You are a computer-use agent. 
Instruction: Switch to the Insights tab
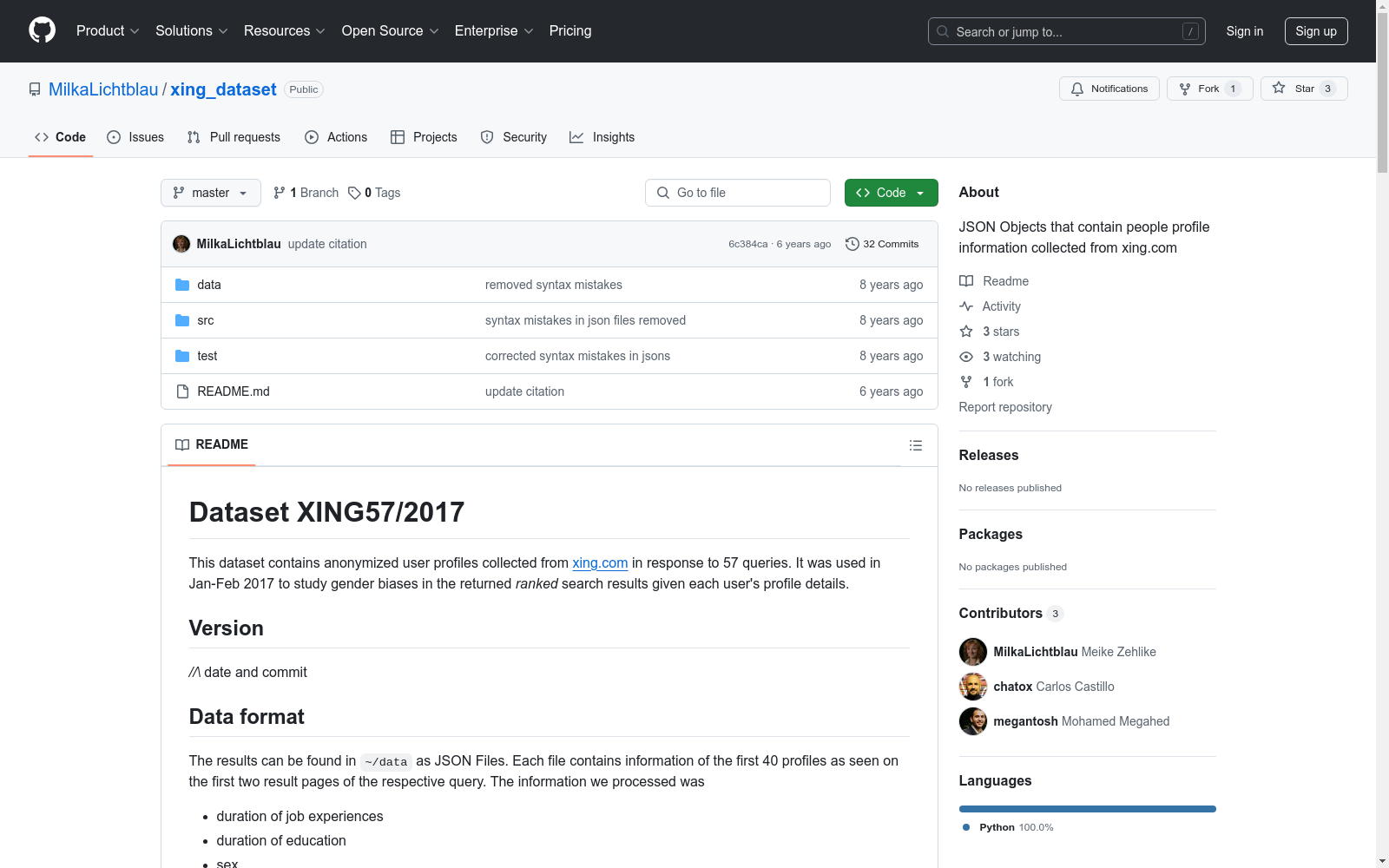(602, 137)
